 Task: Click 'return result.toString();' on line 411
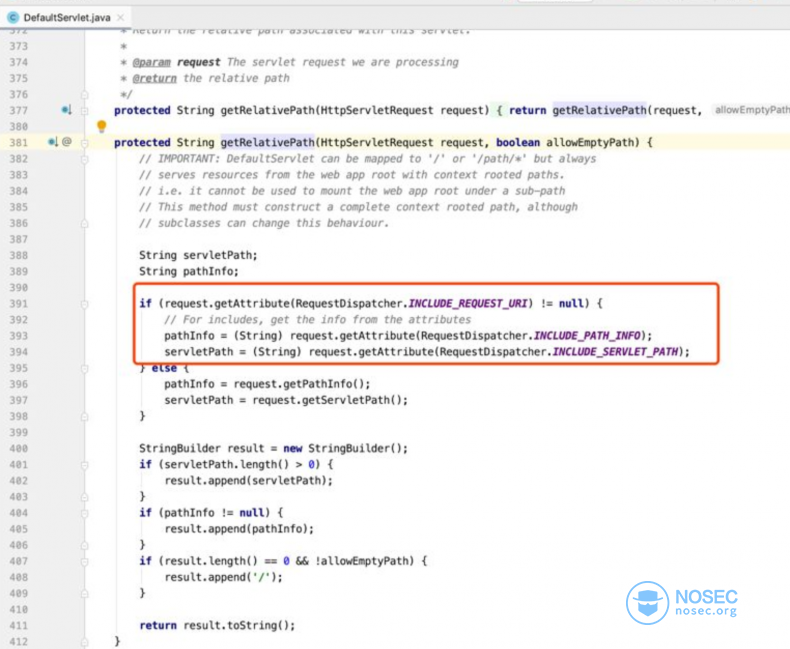(217, 625)
